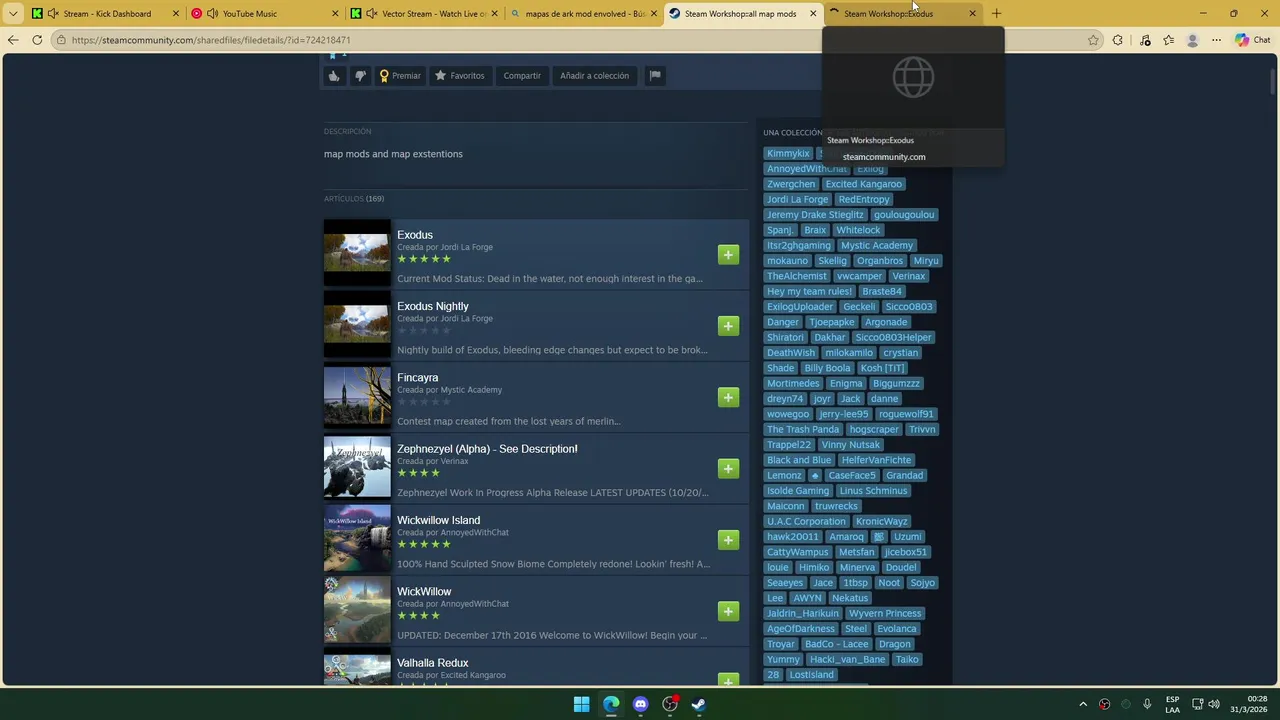Show hidden system tray icons
Image resolution: width=1280 pixels, height=720 pixels.
tap(1083, 704)
